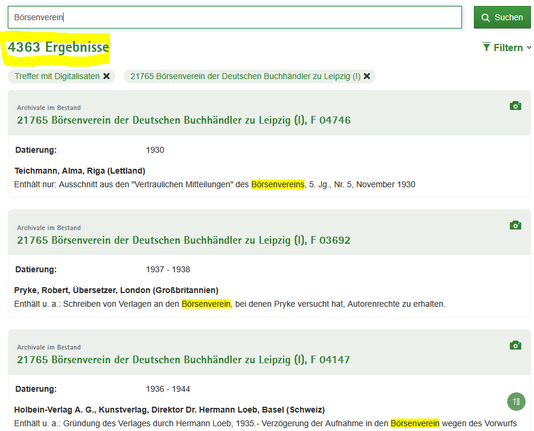Click camera icon for record F 03692
This screenshot has width=534, height=431.
[x=515, y=225]
